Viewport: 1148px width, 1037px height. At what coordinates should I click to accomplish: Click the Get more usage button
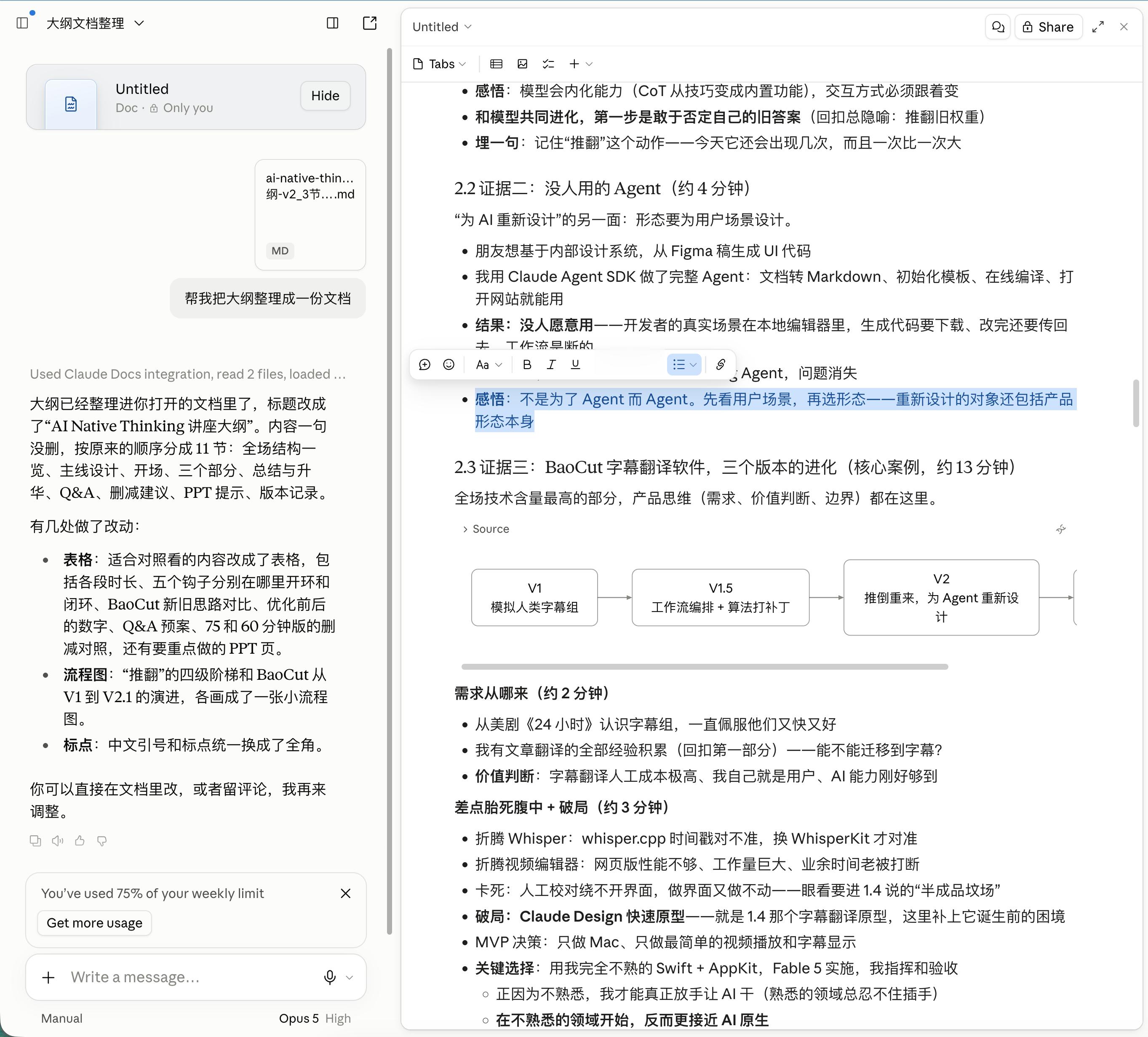pyautogui.click(x=94, y=922)
